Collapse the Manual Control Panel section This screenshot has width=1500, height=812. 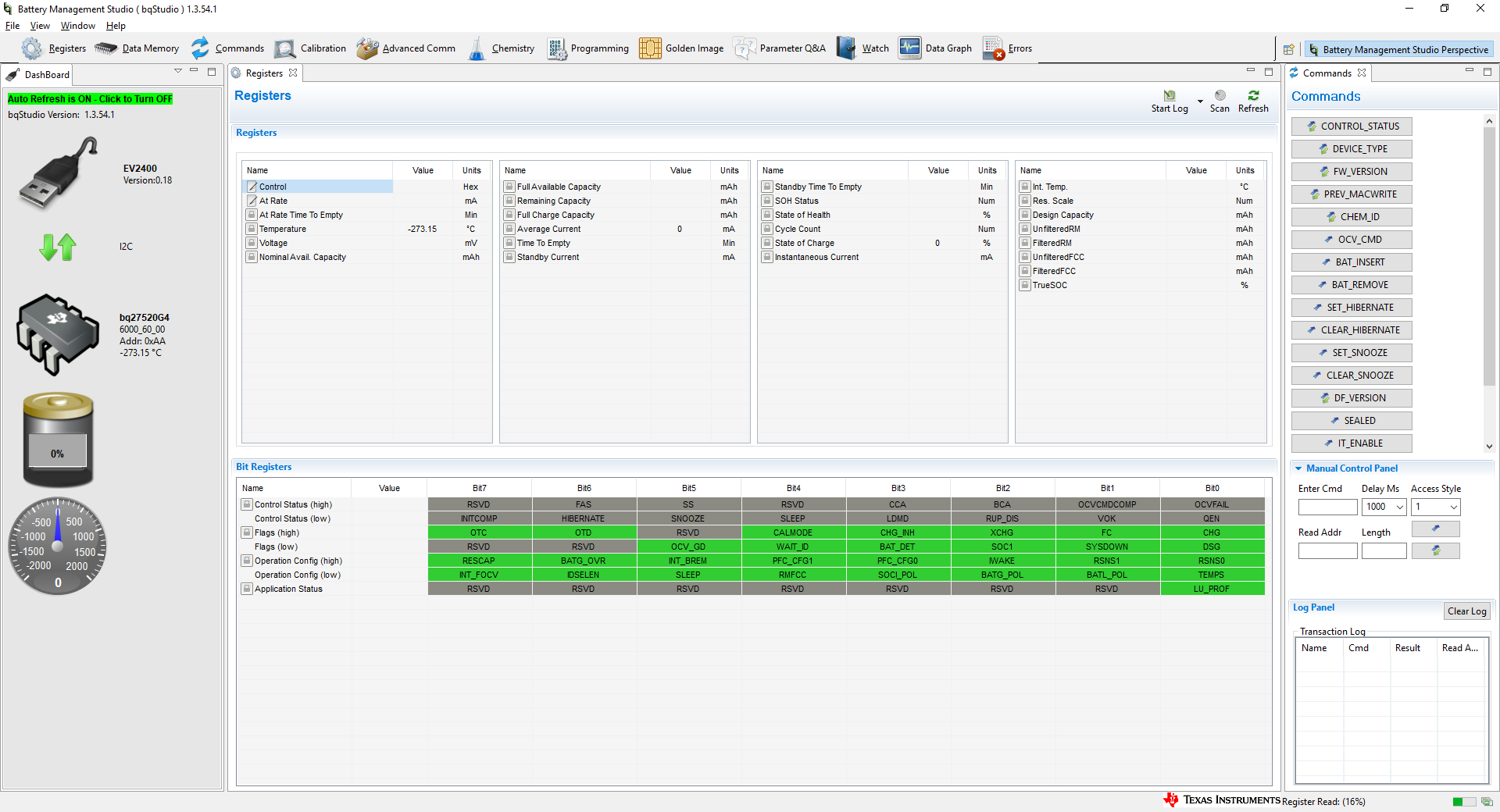click(1298, 468)
